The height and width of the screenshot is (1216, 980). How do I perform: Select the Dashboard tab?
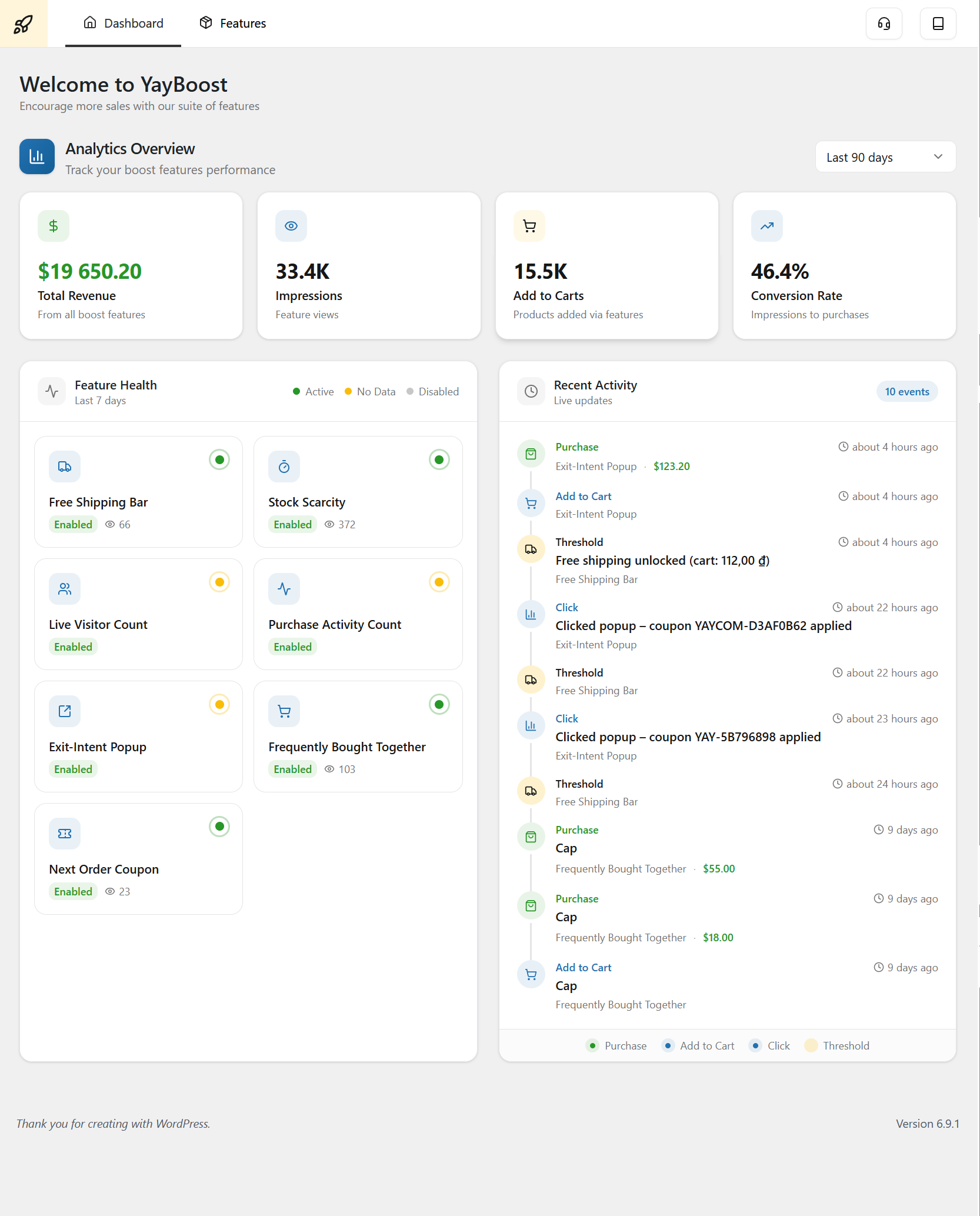point(124,24)
